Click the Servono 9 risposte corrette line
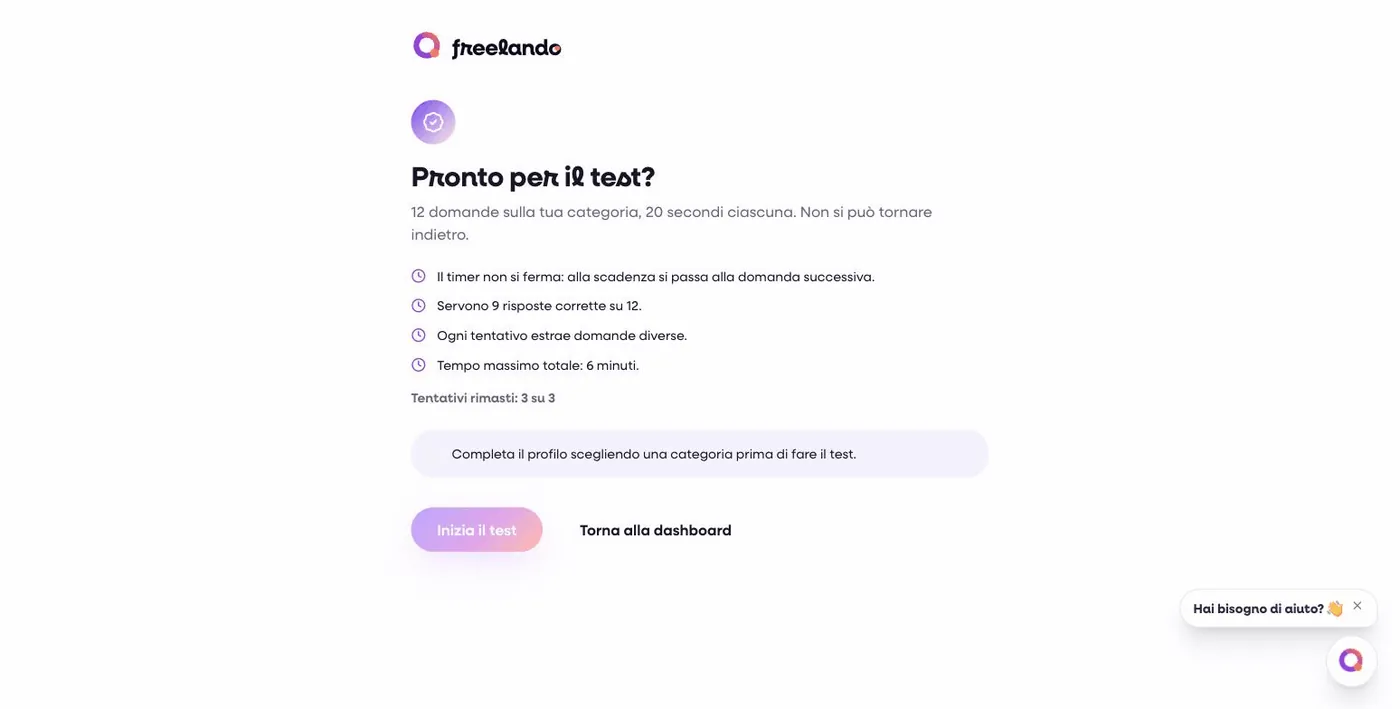This screenshot has width=1400, height=709. coord(539,306)
